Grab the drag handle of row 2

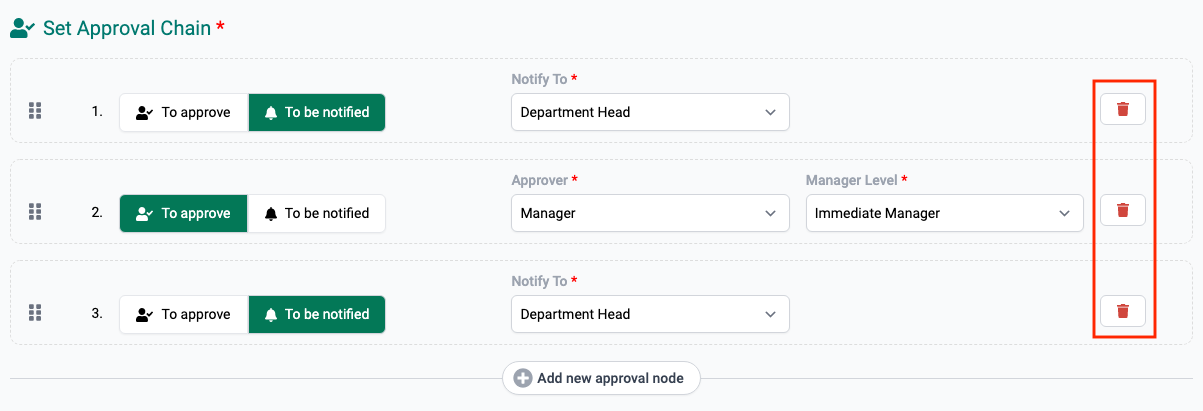coord(35,212)
